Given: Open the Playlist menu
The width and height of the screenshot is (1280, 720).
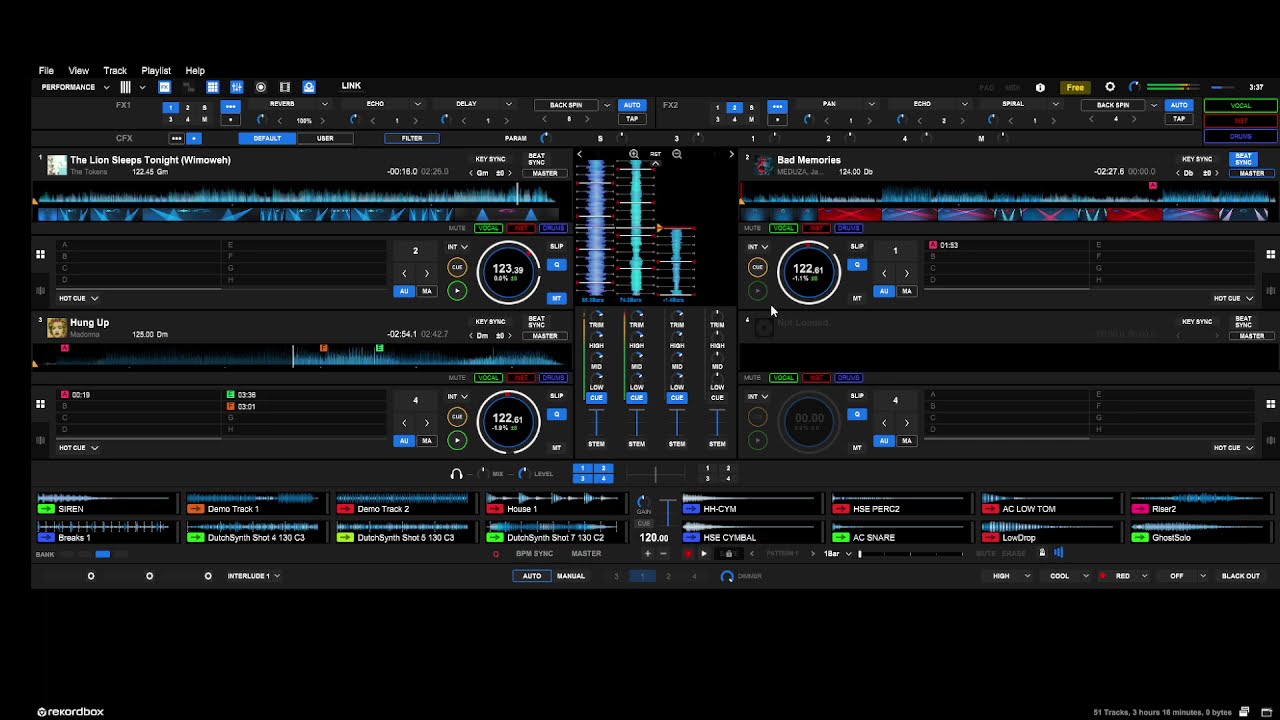Looking at the screenshot, I should (156, 71).
